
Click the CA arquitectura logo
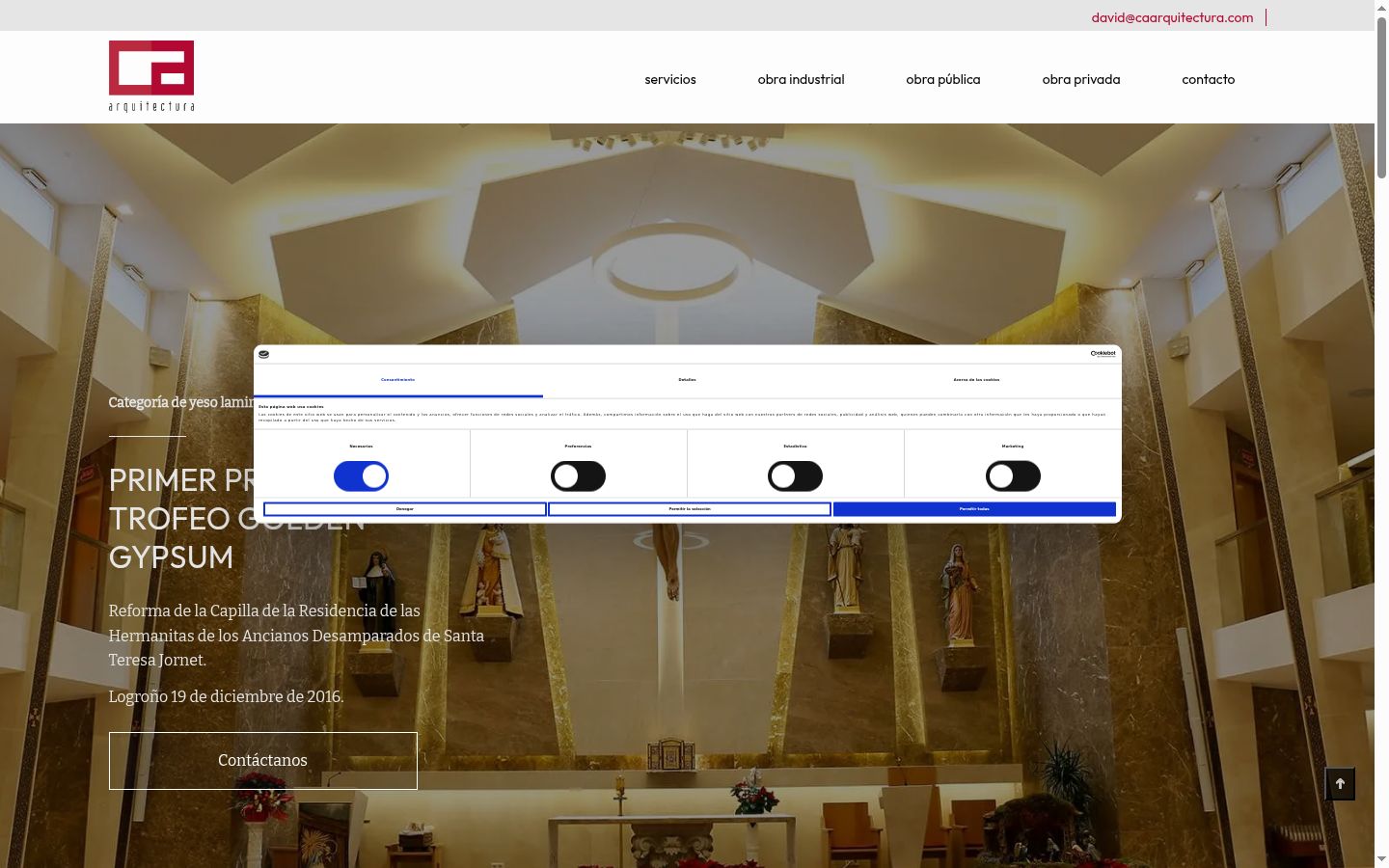pyautogui.click(x=151, y=76)
